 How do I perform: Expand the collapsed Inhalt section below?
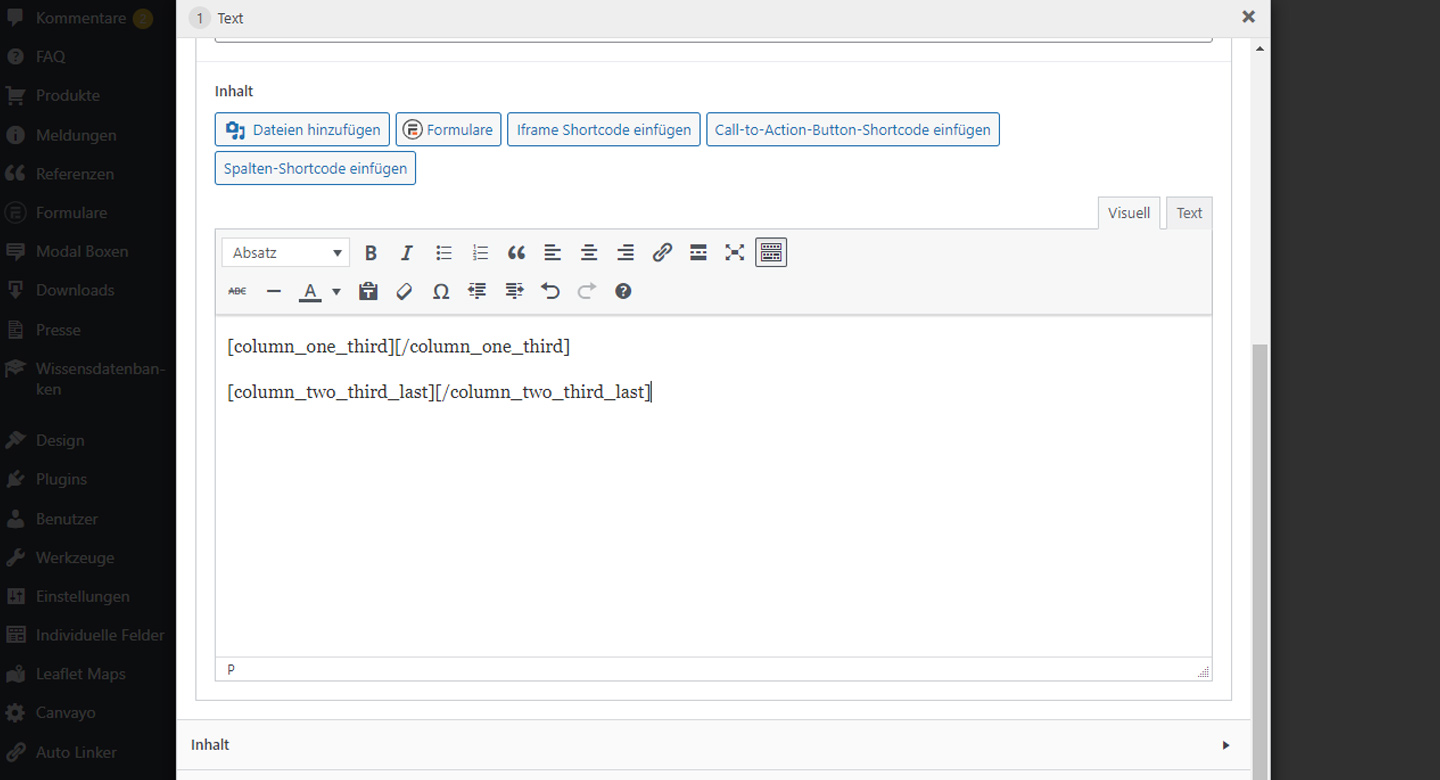tap(1225, 745)
